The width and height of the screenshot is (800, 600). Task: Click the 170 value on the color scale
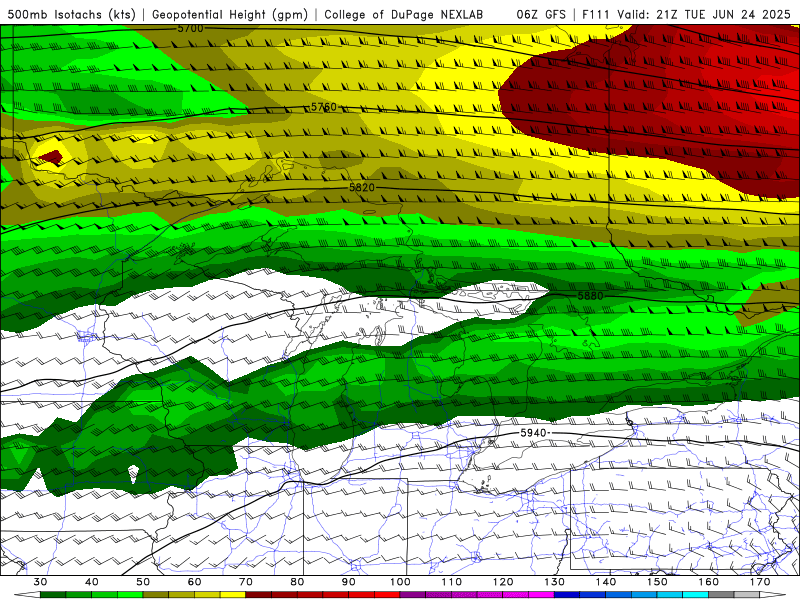pos(760,582)
